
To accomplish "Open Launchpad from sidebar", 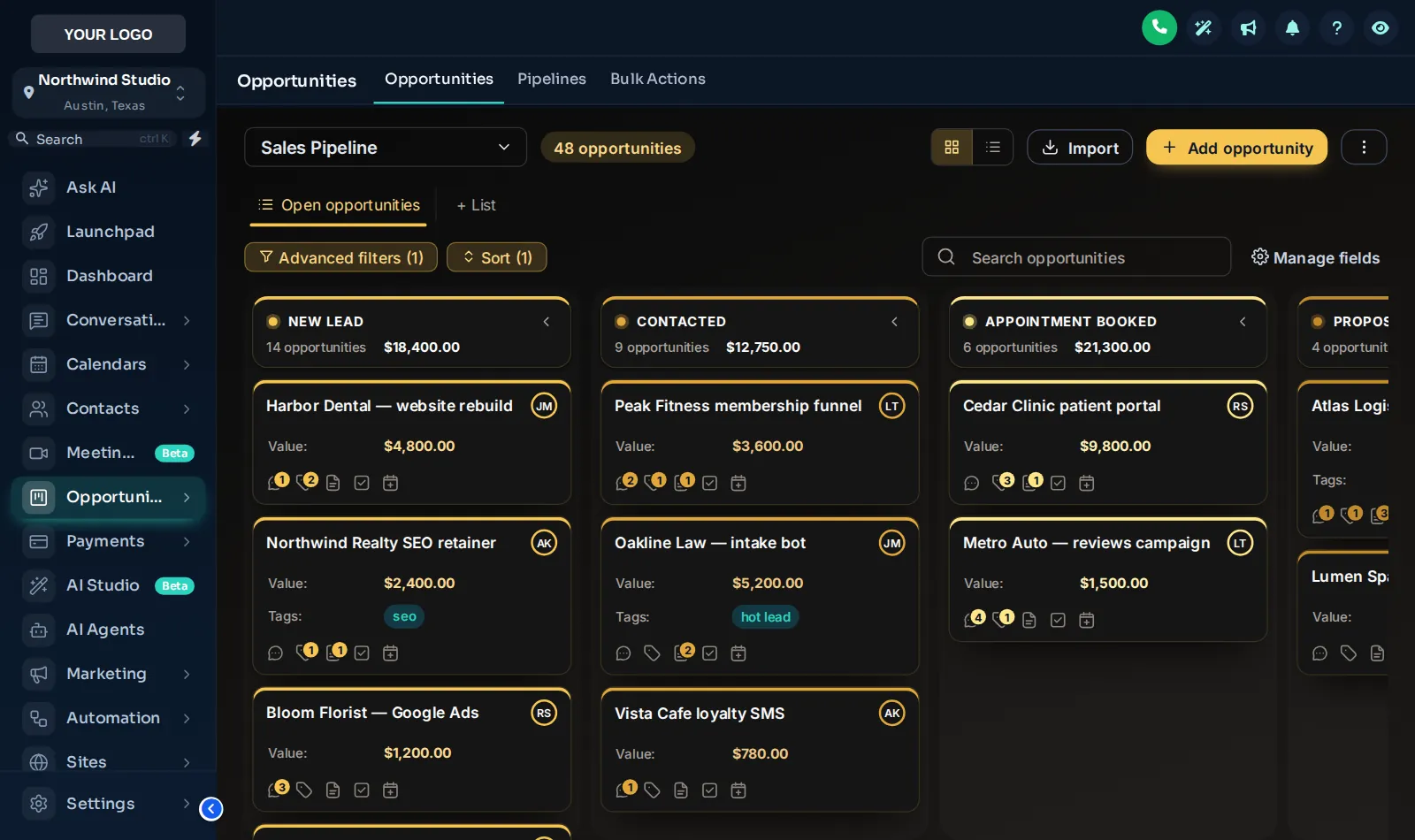I will [x=109, y=232].
